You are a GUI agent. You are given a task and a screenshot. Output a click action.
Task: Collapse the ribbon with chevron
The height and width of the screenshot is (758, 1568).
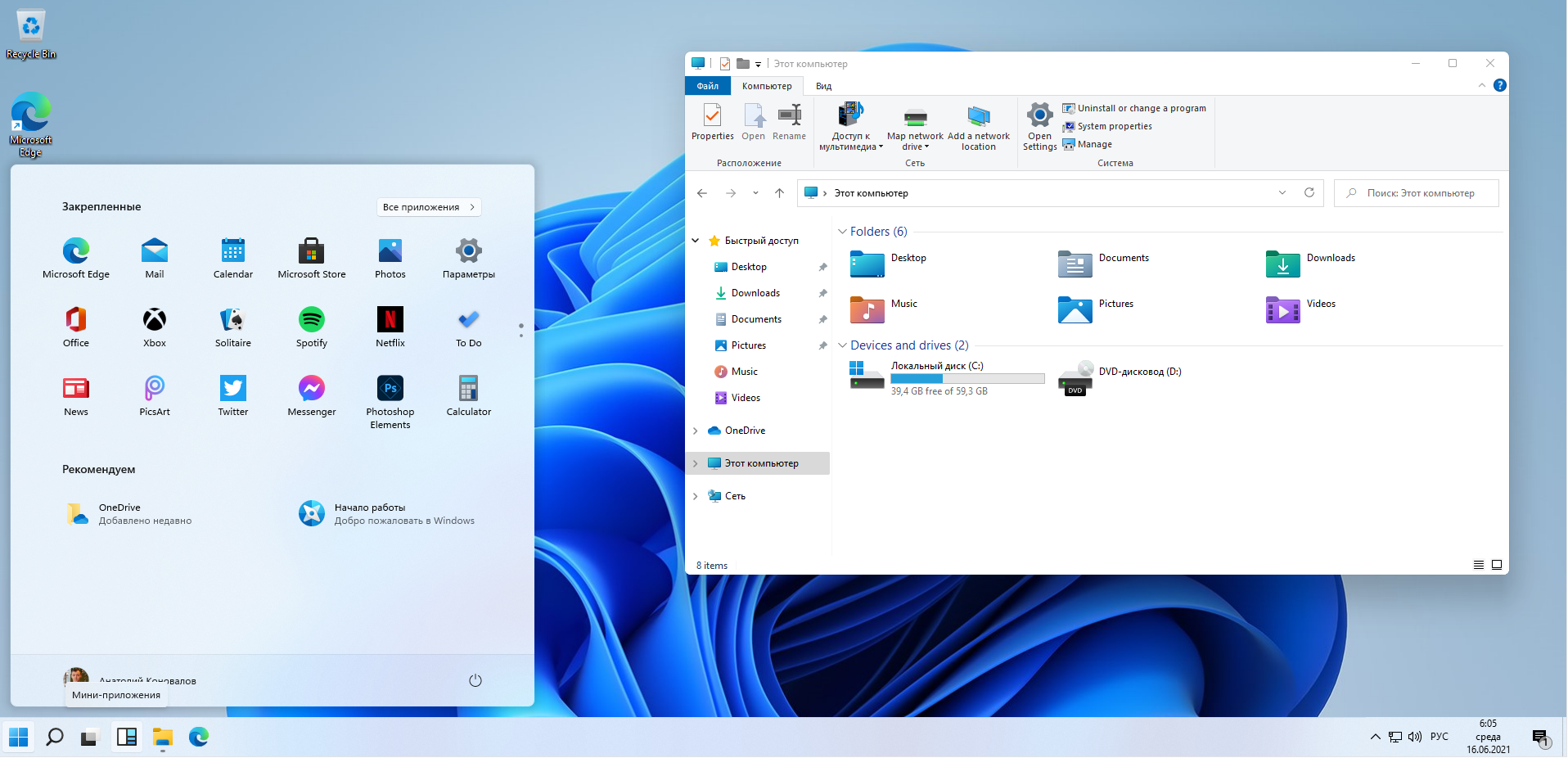[x=1482, y=85]
